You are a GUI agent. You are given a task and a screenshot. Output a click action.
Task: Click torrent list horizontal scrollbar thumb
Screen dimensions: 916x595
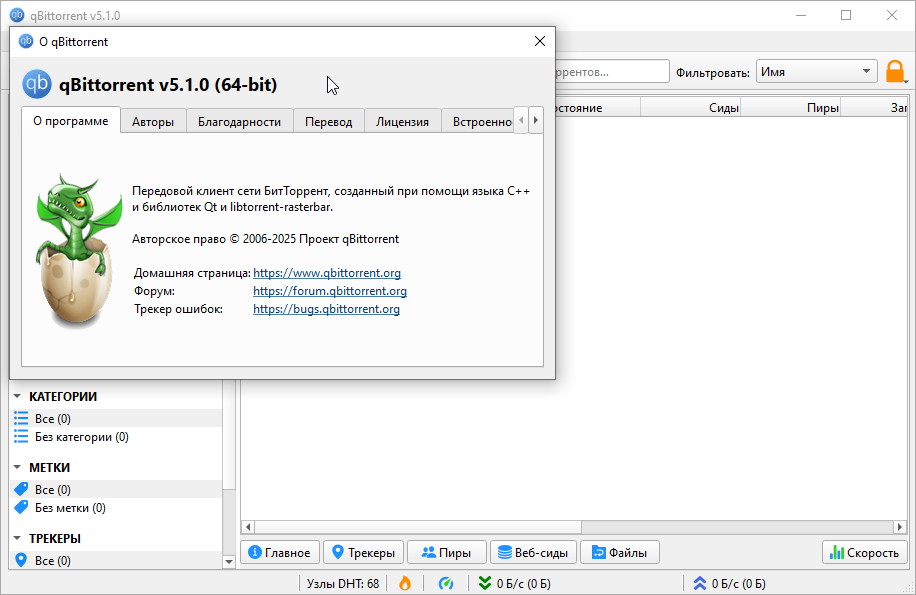[418, 527]
